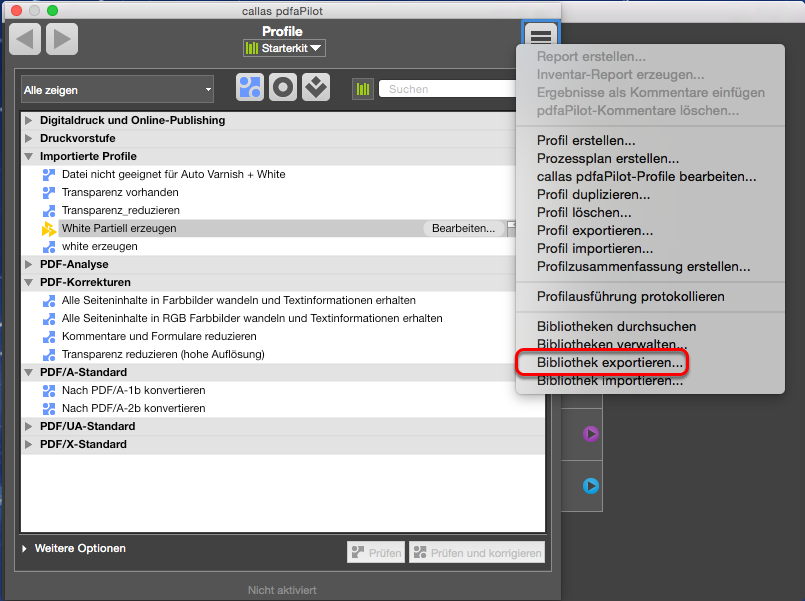The width and height of the screenshot is (805, 601).
Task: Click icon of white erzeugen profile
Action: 49,246
